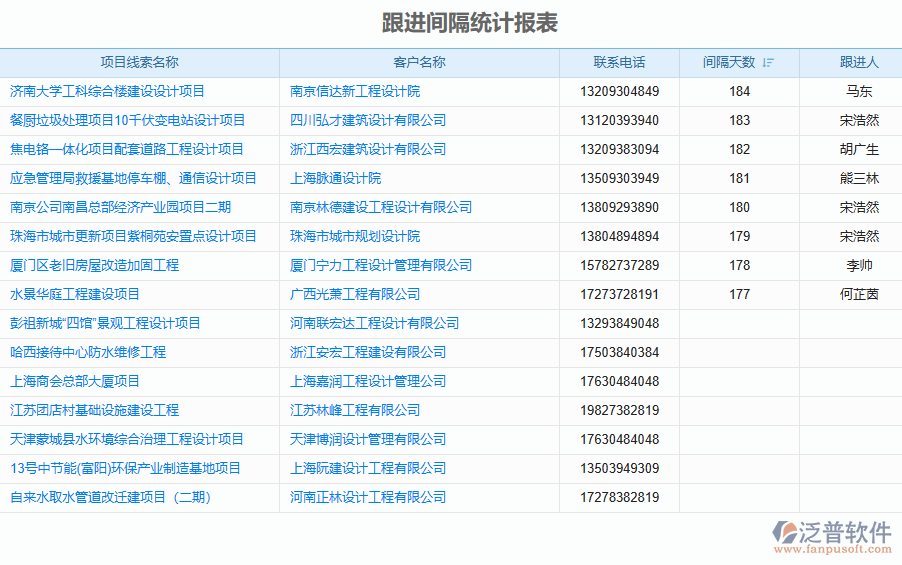Viewport: 902px width, 565px height.
Task: Open customer 南京信达新工程设计院
Action: [355, 91]
